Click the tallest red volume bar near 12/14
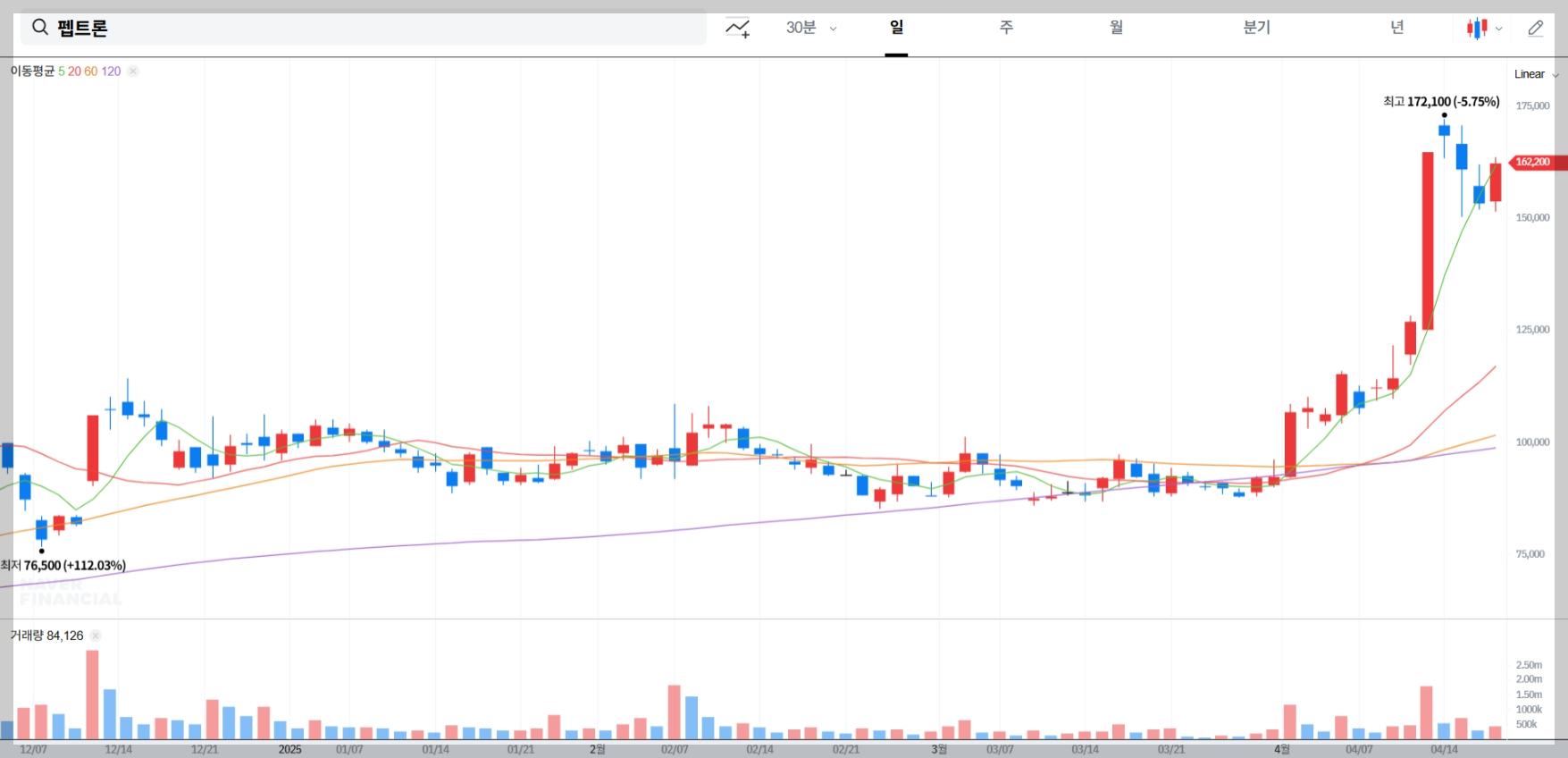 point(92,695)
